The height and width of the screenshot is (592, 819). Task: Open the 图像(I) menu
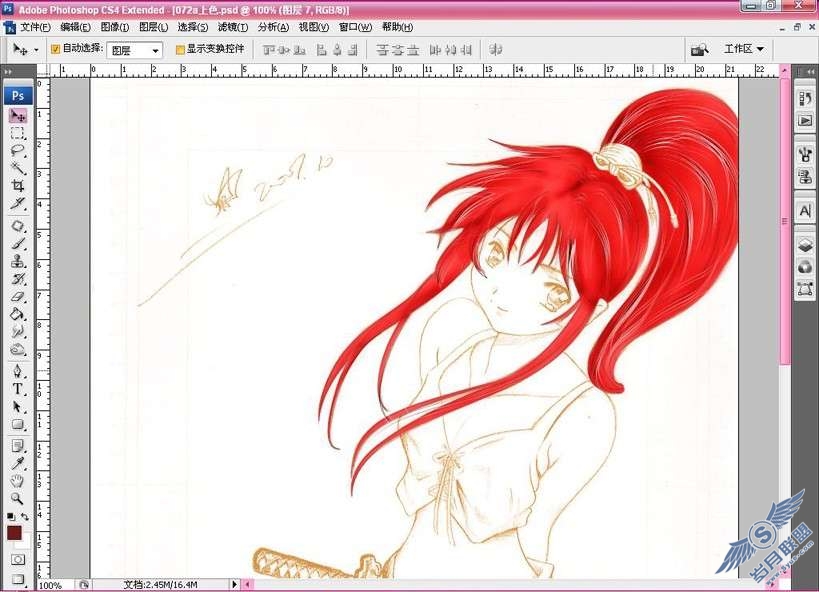tap(115, 27)
